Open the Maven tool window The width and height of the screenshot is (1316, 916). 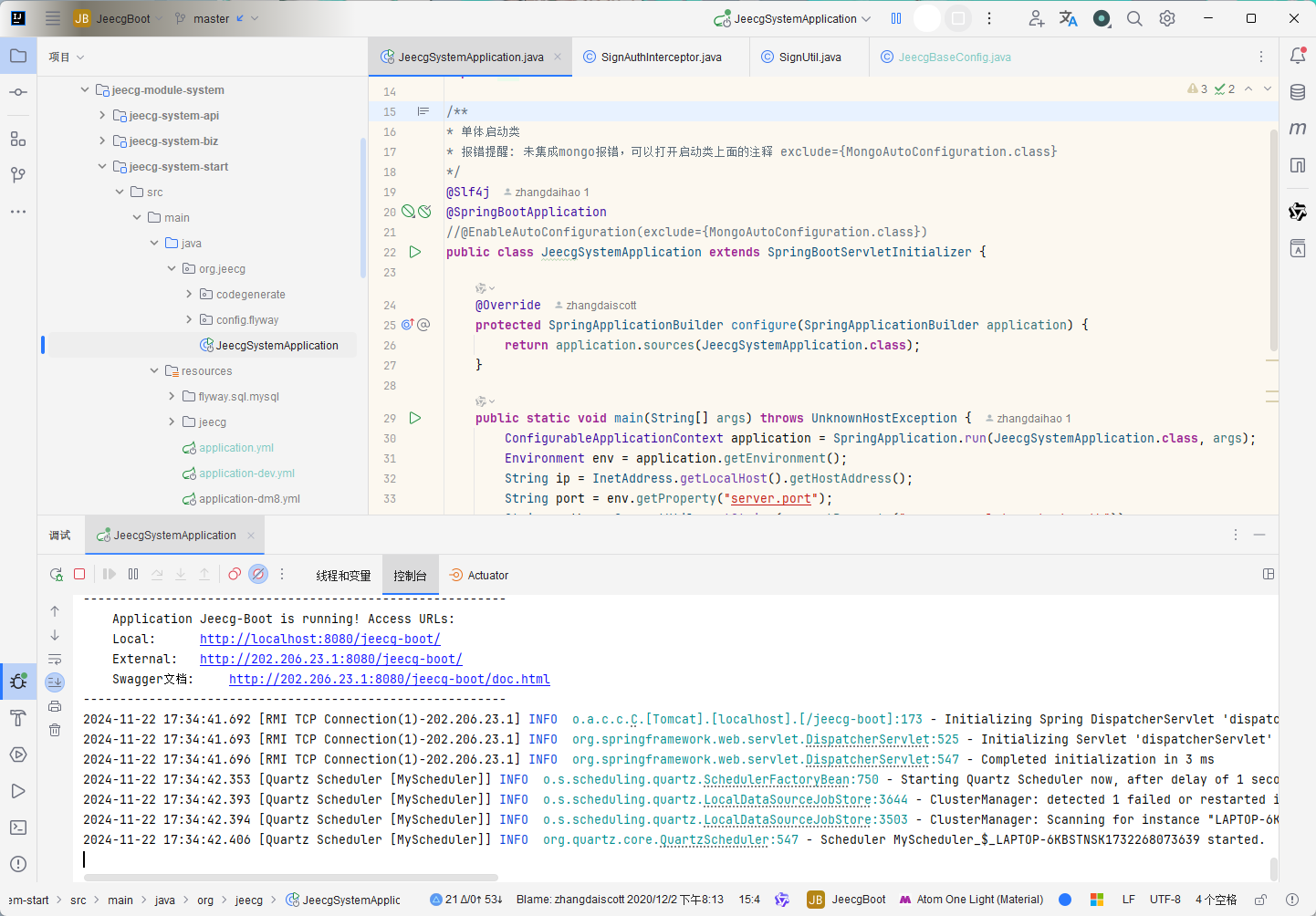click(x=1297, y=129)
